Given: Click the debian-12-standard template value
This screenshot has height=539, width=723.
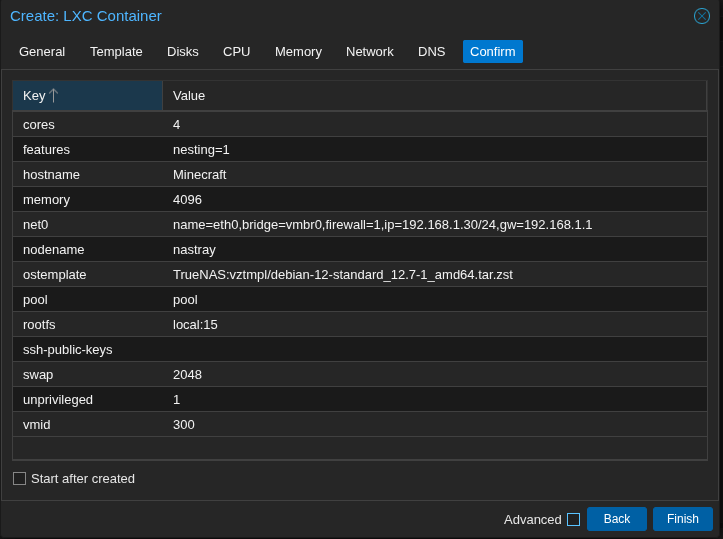Looking at the screenshot, I should pos(343,275).
